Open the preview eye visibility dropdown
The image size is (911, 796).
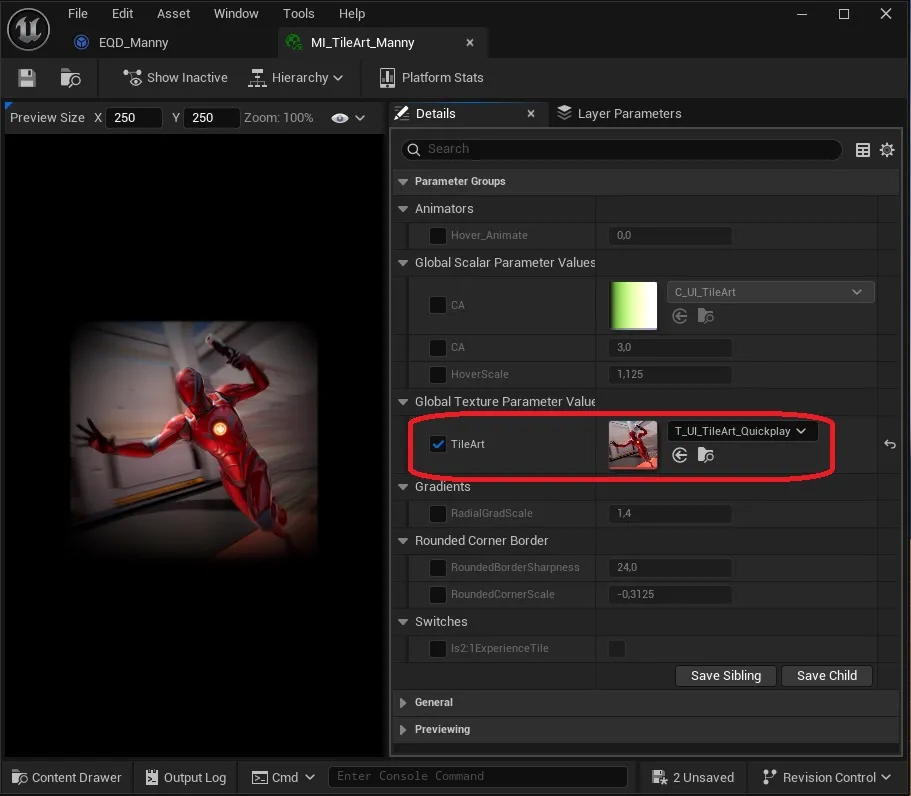coord(348,118)
